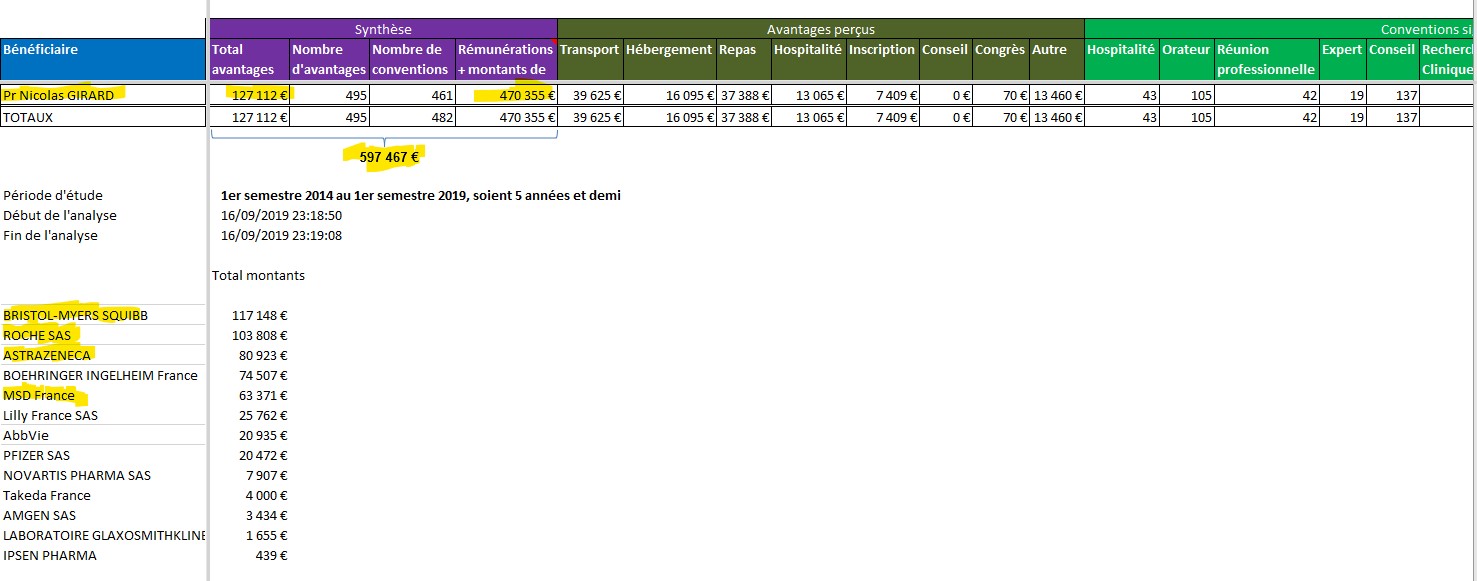Click the Fin de l'analyse label
This screenshot has width=1477, height=581.
click(51, 236)
